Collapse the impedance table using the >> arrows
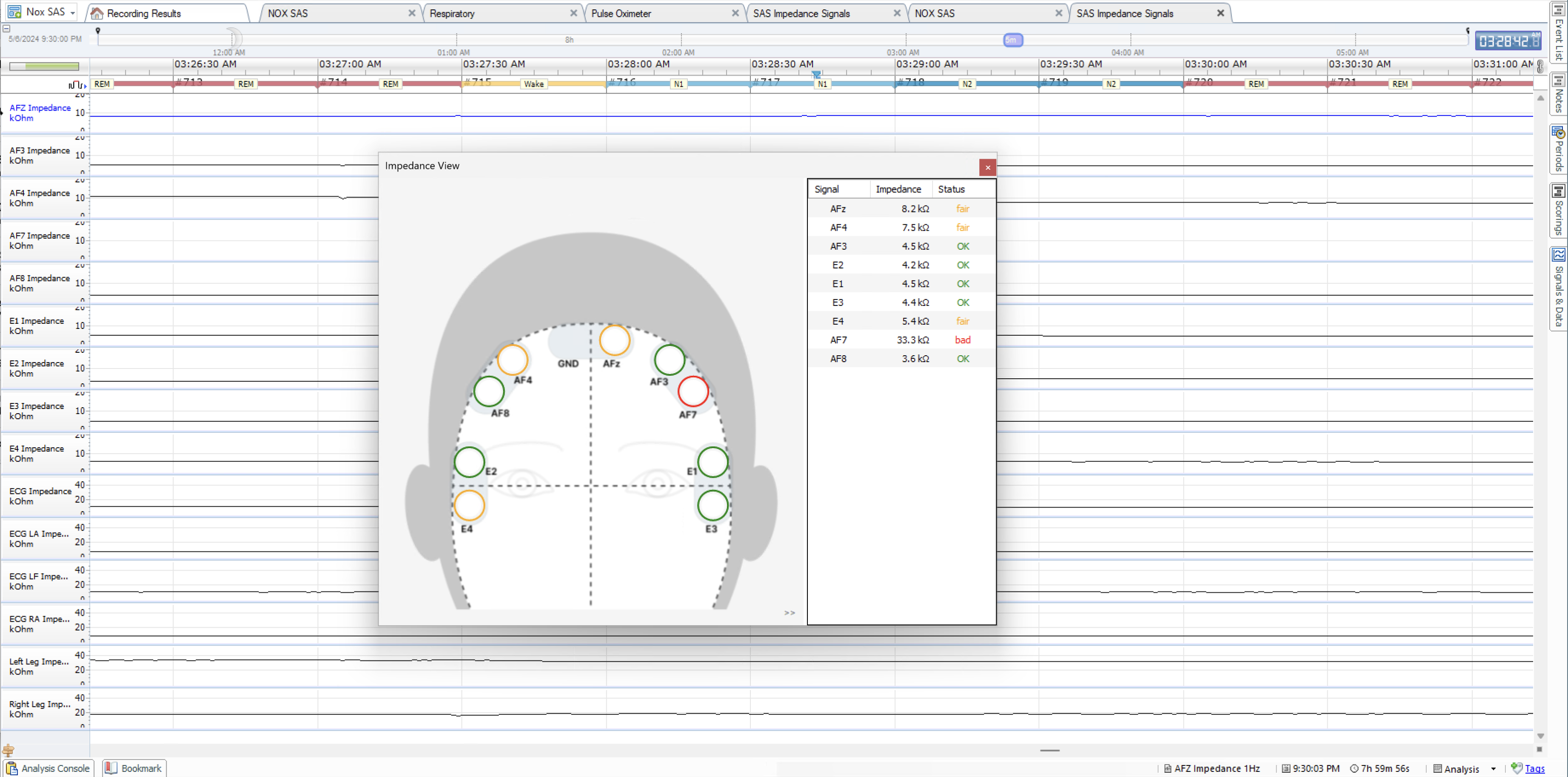Image resolution: width=1568 pixels, height=777 pixels. pyautogui.click(x=790, y=613)
